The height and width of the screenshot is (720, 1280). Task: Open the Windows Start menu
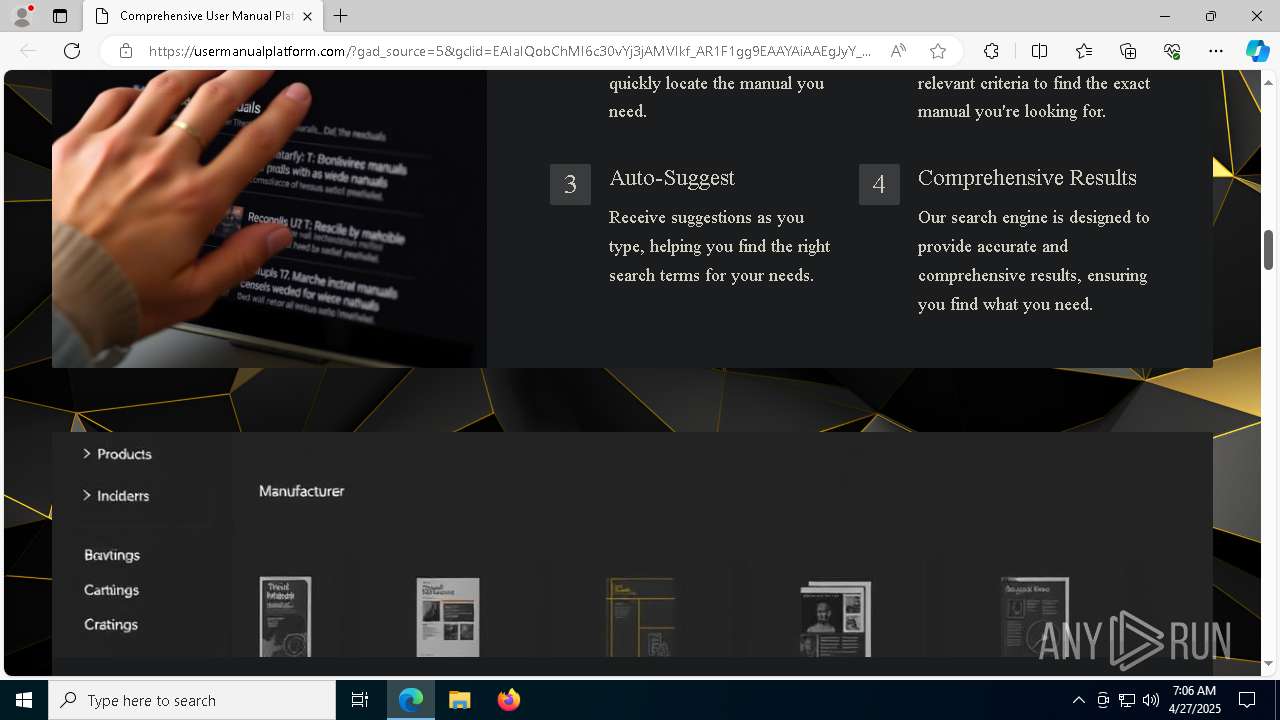coord(24,700)
